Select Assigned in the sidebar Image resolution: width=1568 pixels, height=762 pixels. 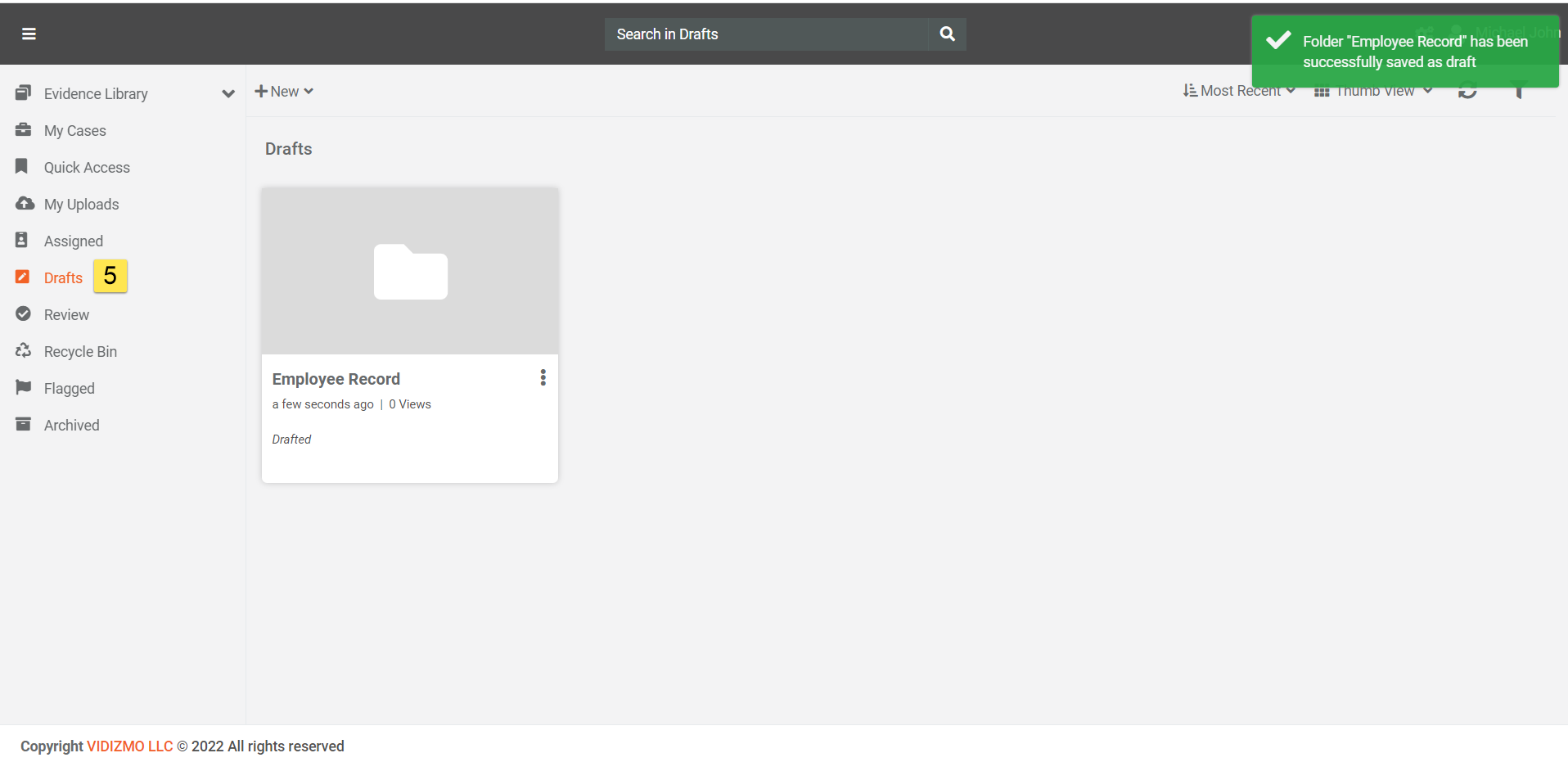[x=73, y=241]
